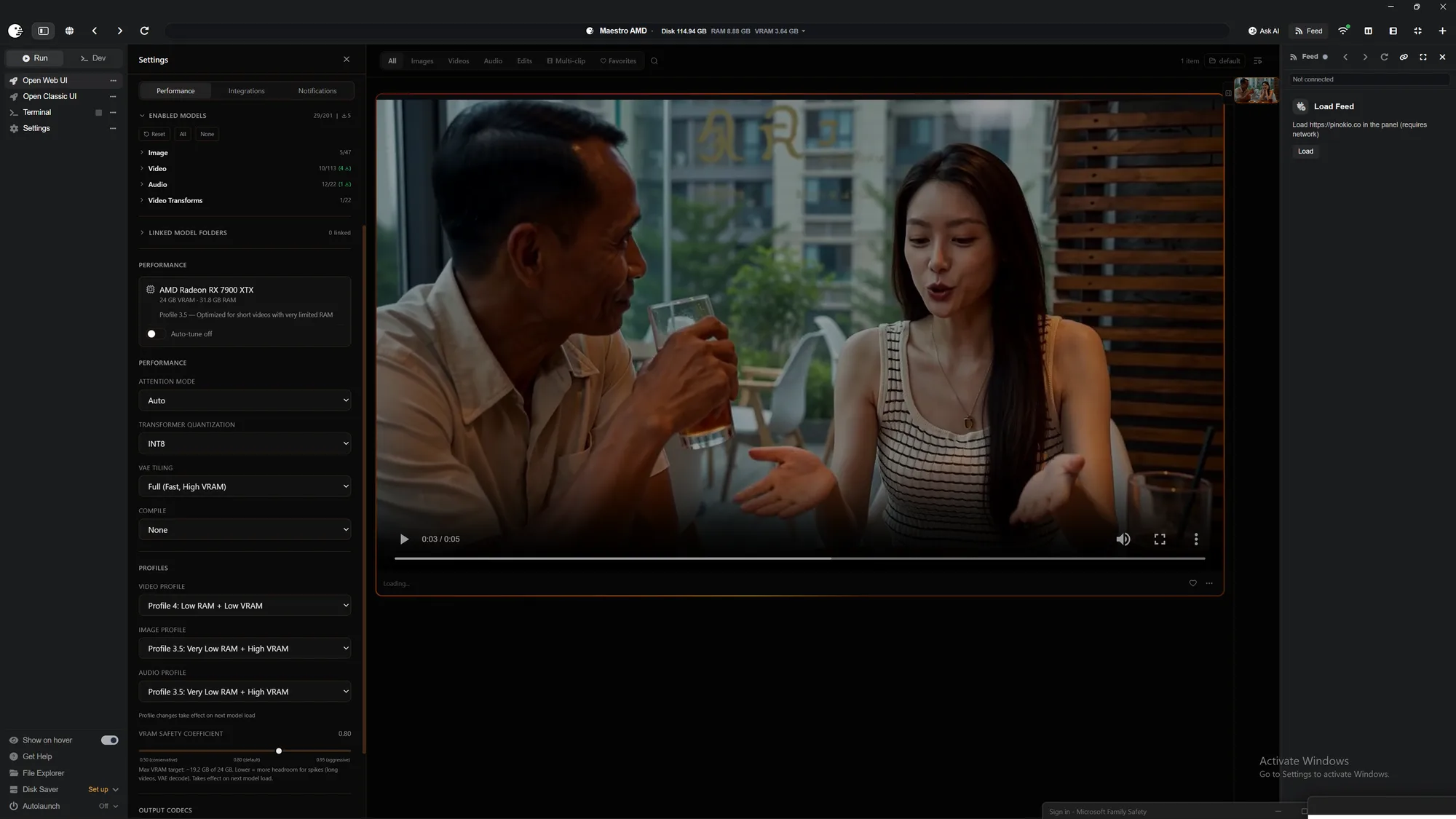The width and height of the screenshot is (1456, 819).
Task: Go forward with top-left forward arrow
Action: tap(119, 31)
